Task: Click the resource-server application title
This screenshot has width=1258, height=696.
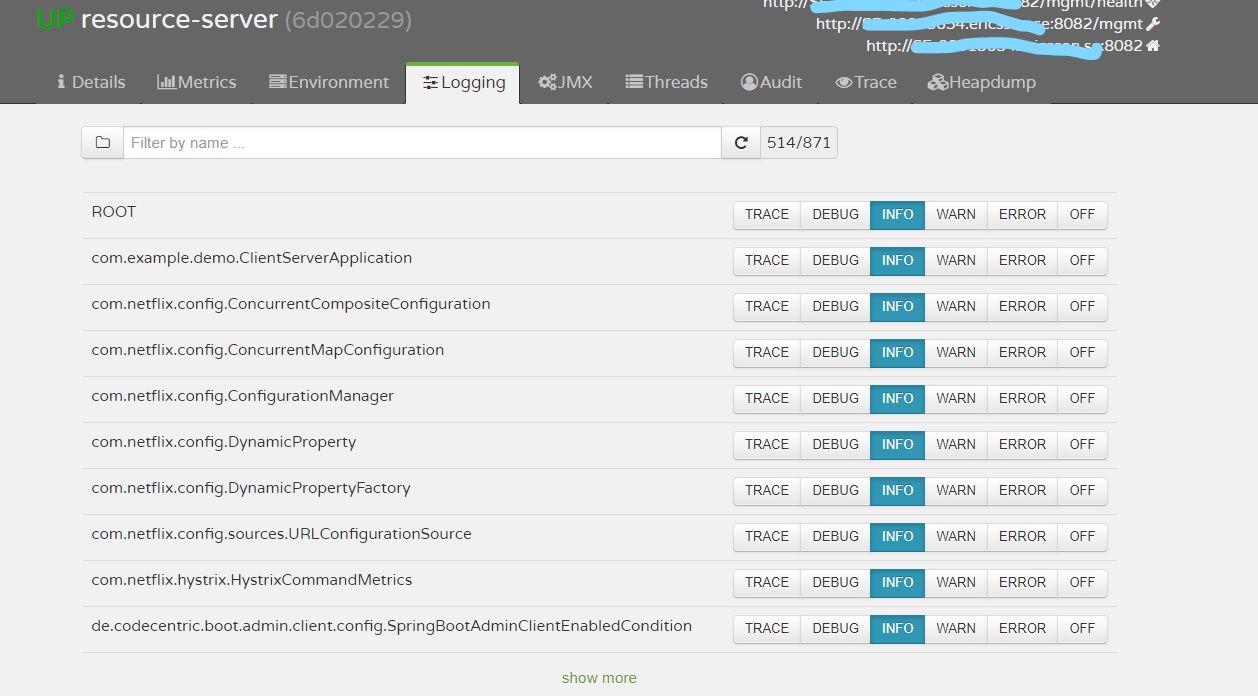Action: click(179, 19)
